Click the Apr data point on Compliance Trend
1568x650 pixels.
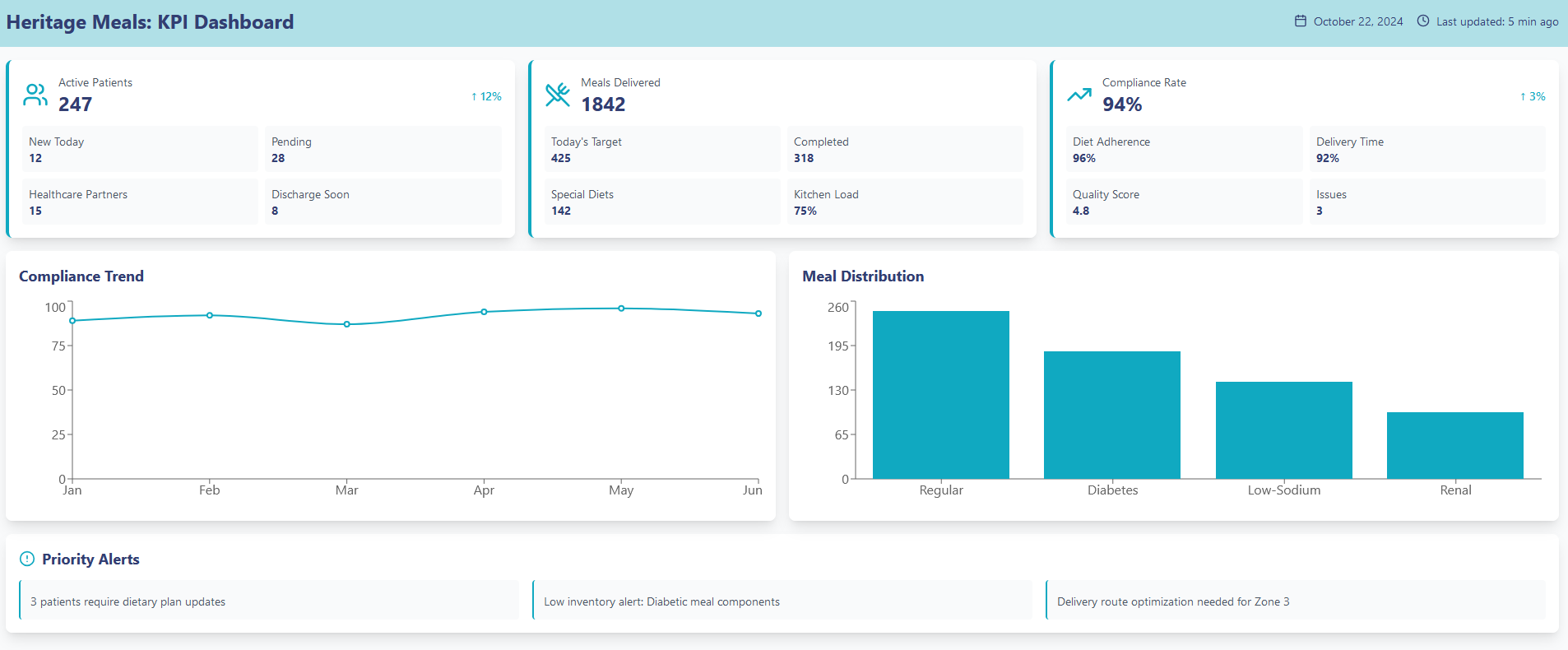484,312
